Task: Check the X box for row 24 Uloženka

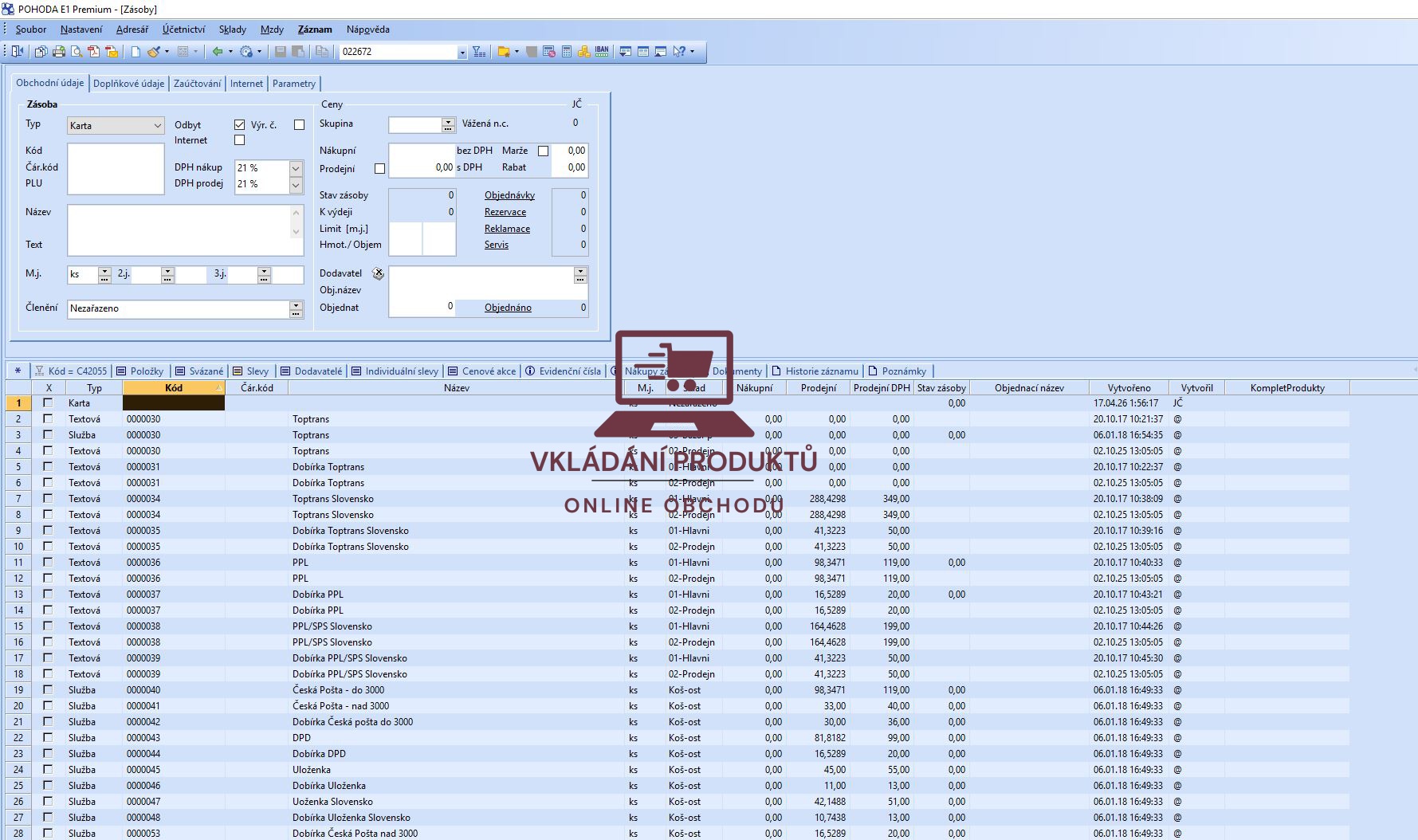Action: pyautogui.click(x=48, y=769)
